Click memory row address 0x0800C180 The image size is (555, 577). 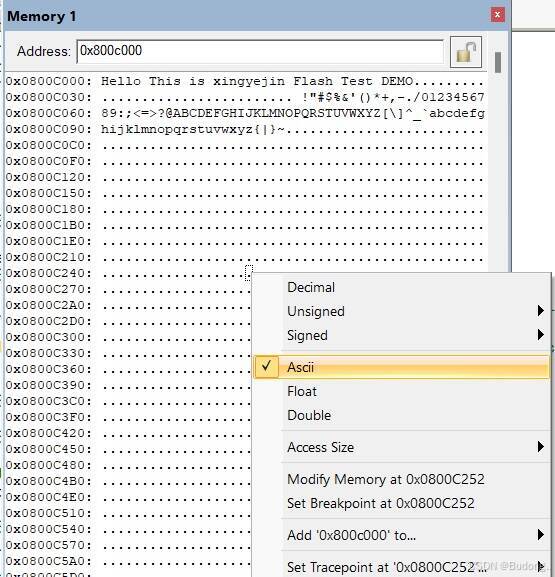[48, 209]
